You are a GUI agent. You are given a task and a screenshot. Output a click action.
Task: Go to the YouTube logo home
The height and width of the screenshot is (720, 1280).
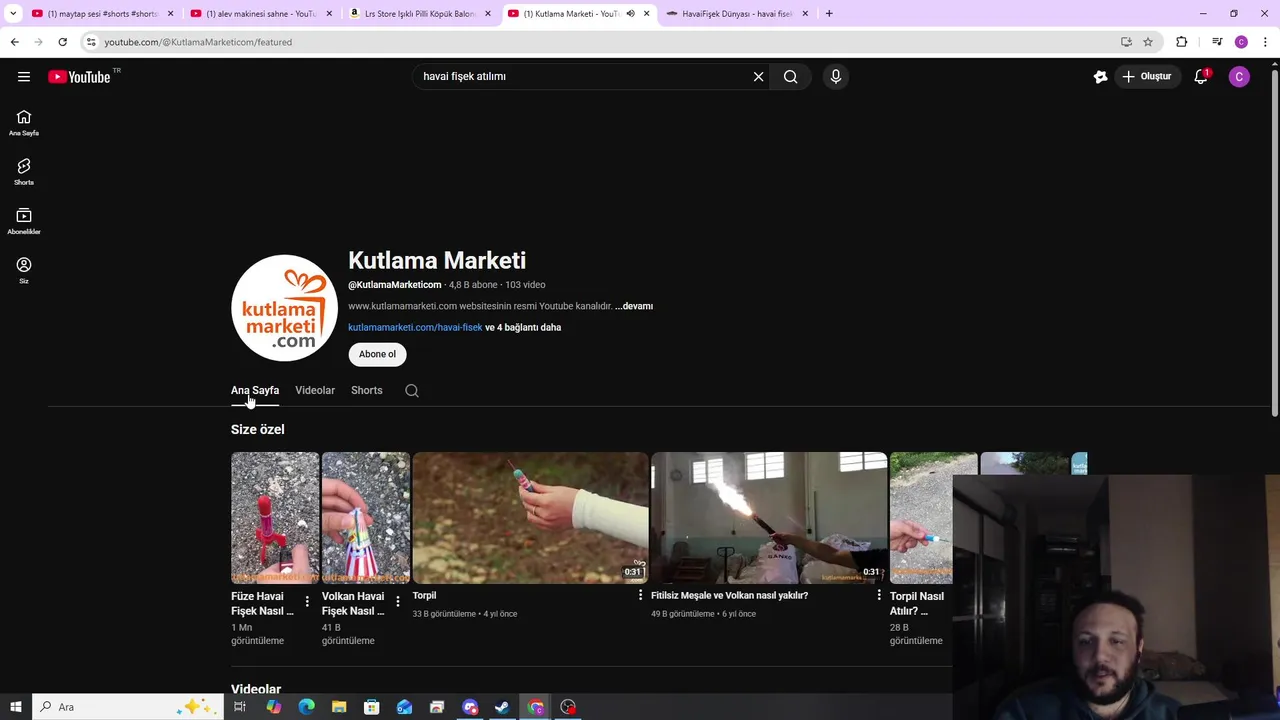click(x=79, y=77)
